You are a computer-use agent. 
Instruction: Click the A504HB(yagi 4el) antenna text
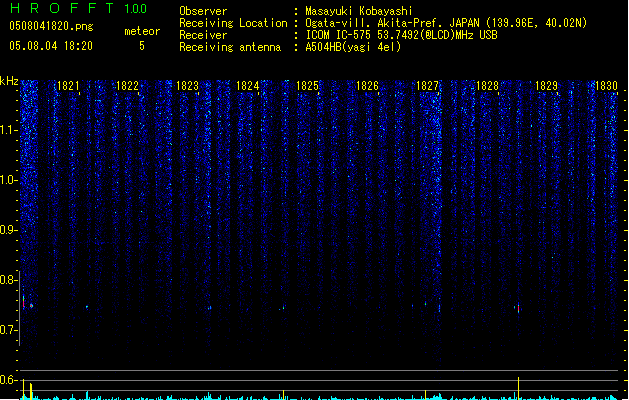coord(353,47)
